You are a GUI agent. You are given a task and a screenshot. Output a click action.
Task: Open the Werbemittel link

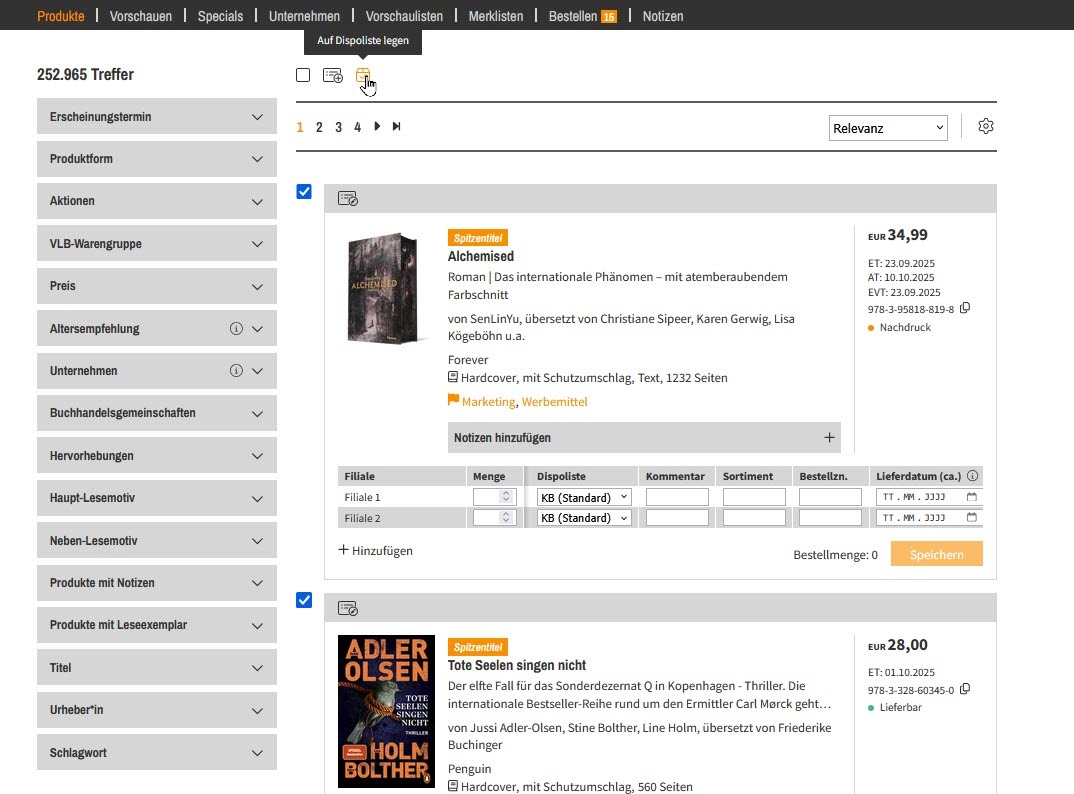(554, 402)
